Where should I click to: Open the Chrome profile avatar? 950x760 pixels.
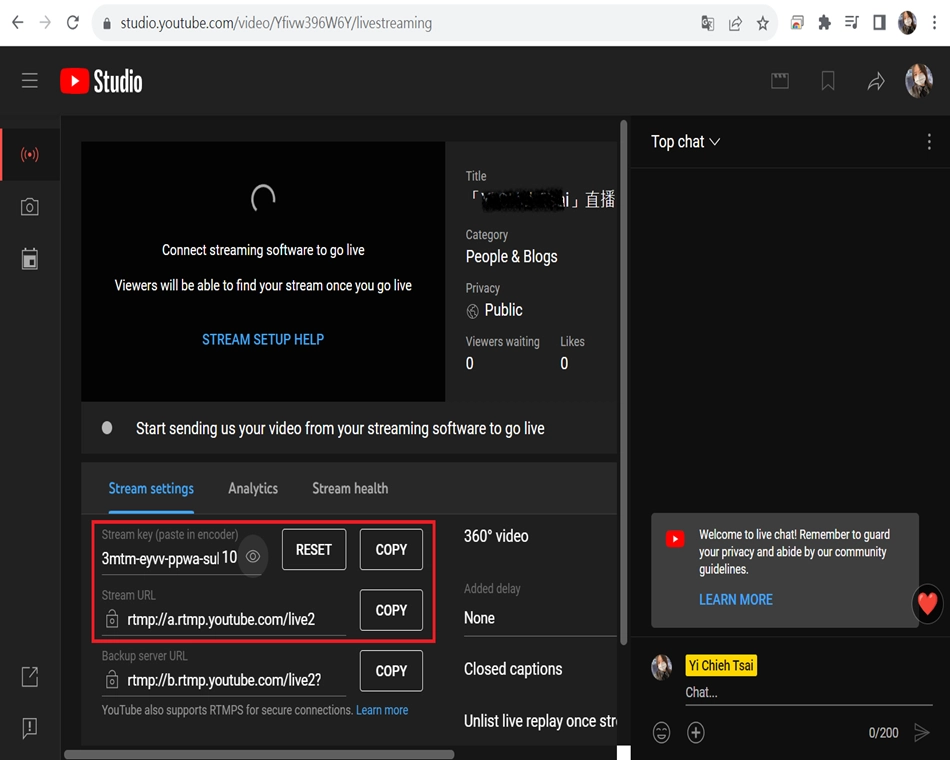click(907, 23)
